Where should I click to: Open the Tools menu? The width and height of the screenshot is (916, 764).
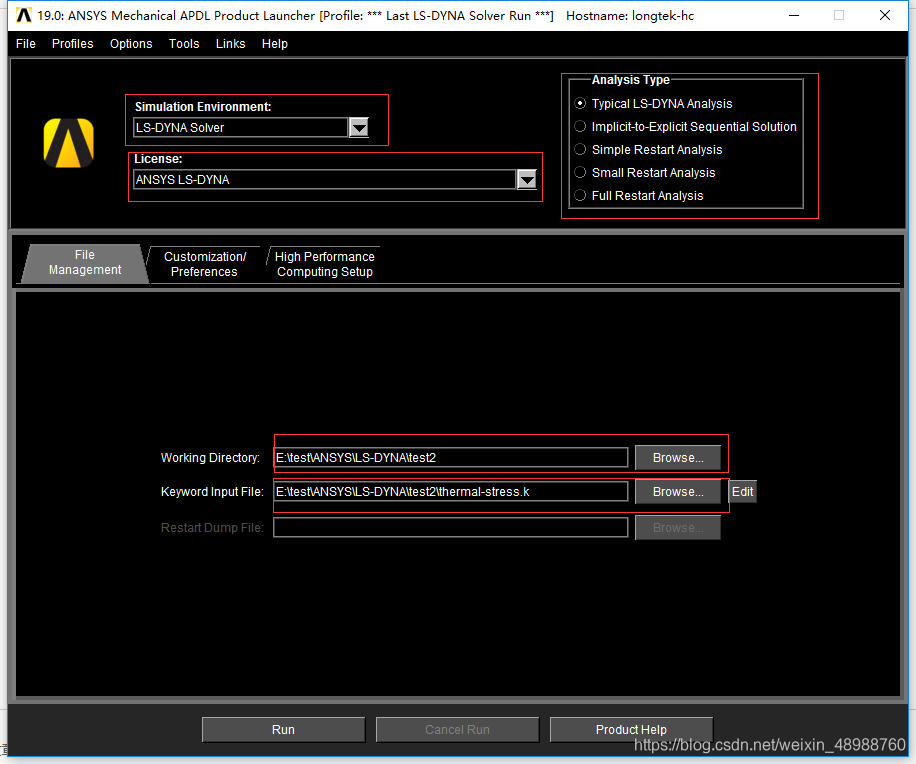tap(184, 44)
